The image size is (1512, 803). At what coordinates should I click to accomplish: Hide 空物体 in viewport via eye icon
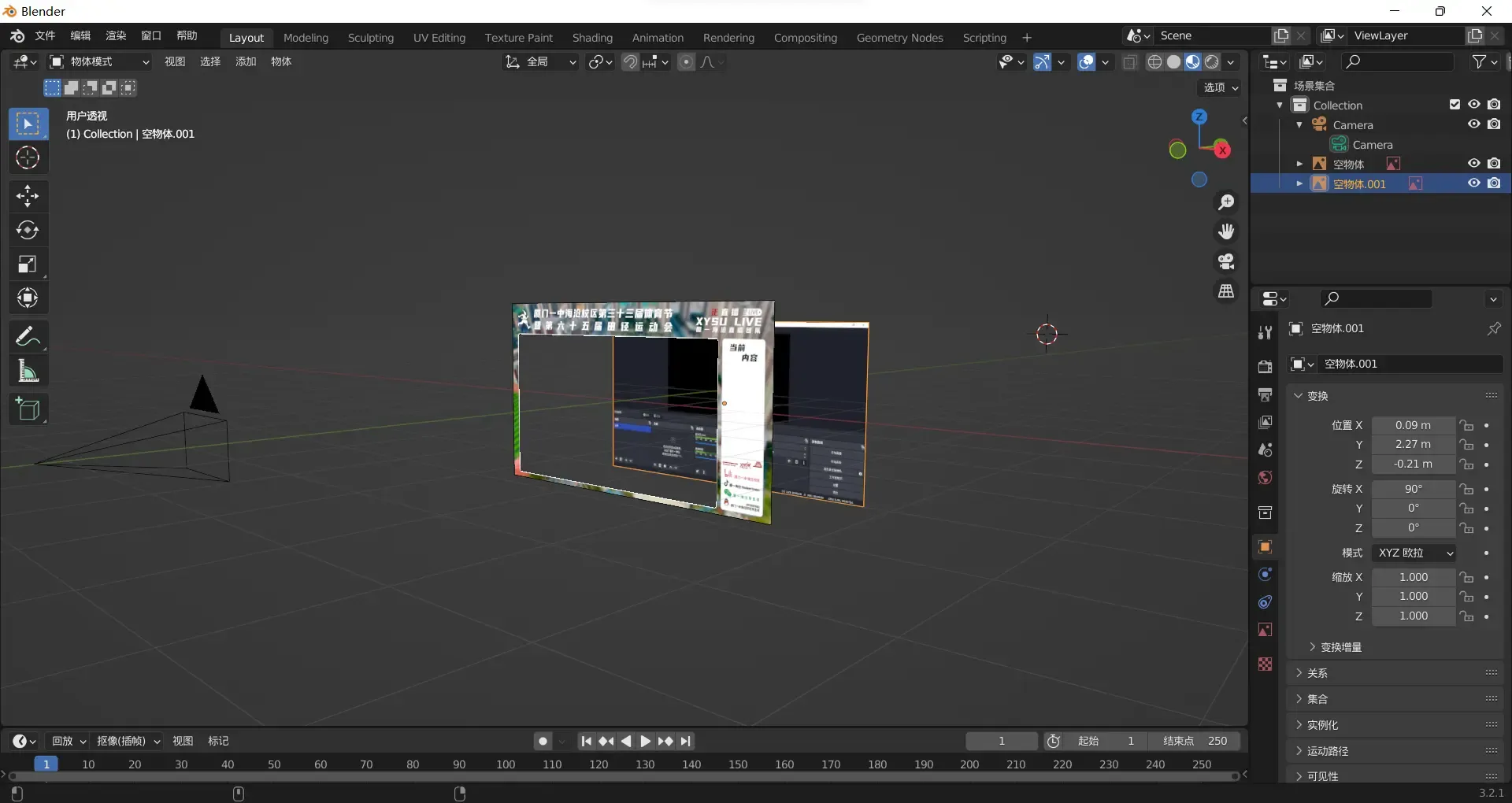[x=1473, y=164]
